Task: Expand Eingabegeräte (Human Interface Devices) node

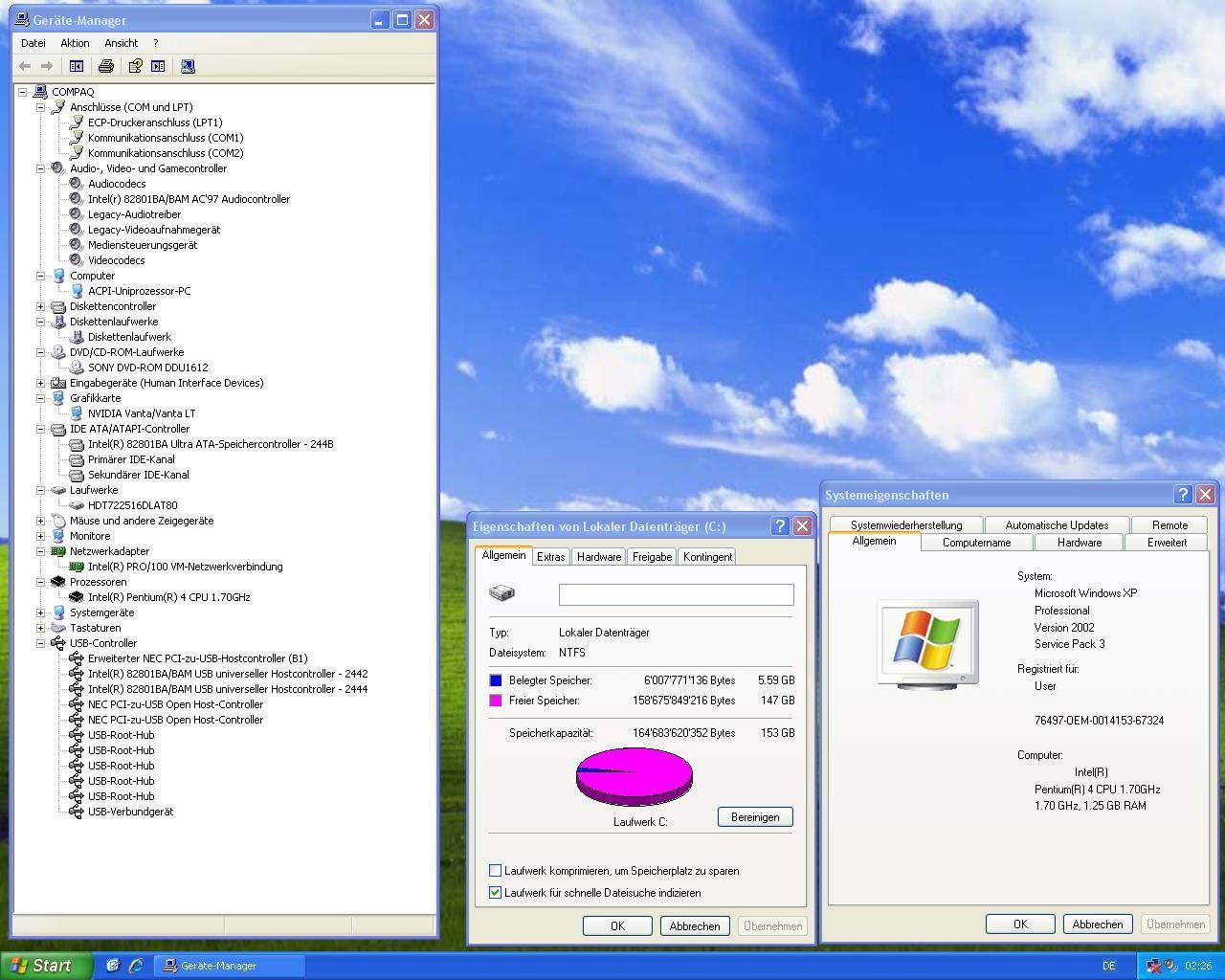Action: (40, 383)
